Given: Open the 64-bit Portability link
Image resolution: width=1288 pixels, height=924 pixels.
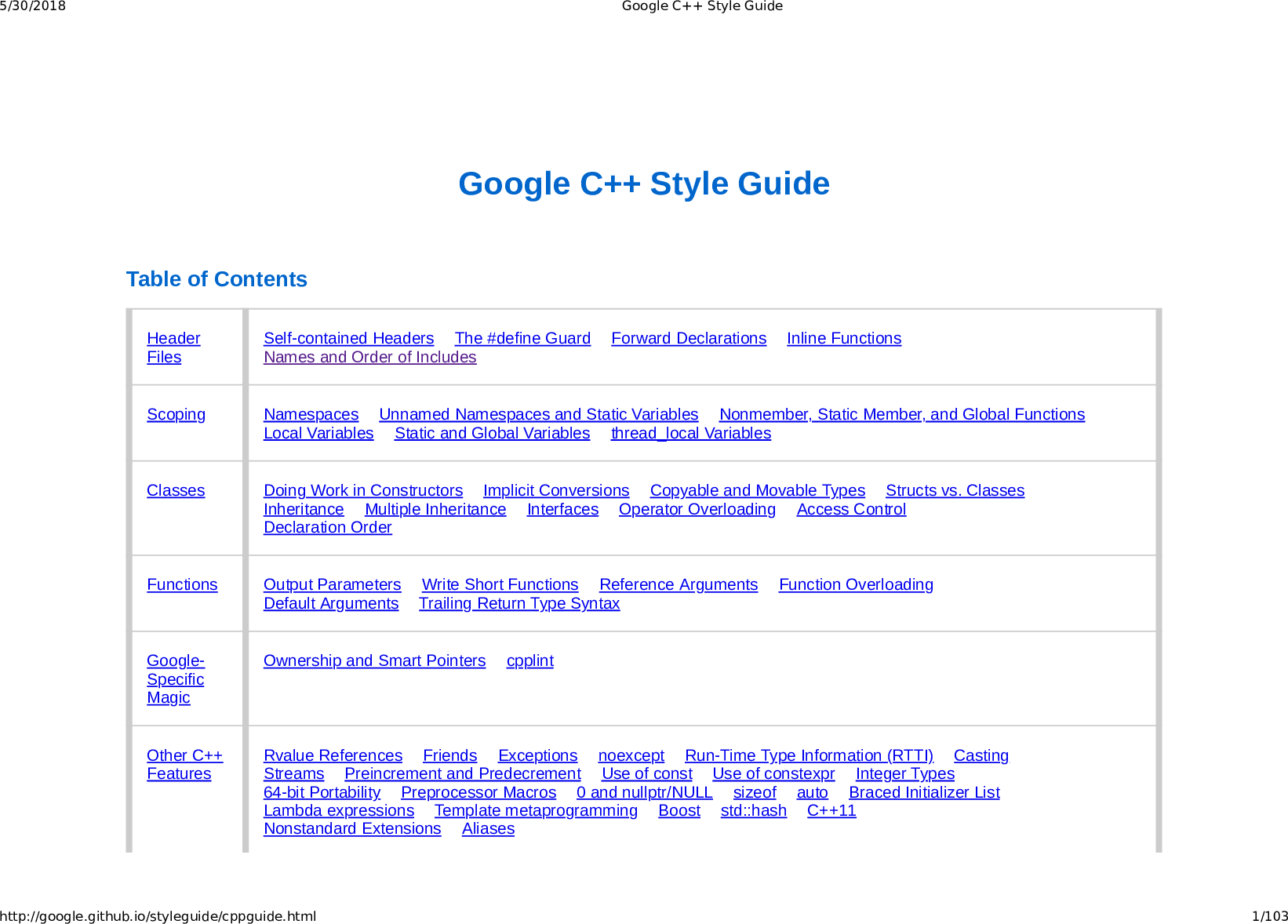Looking at the screenshot, I should pos(322,792).
